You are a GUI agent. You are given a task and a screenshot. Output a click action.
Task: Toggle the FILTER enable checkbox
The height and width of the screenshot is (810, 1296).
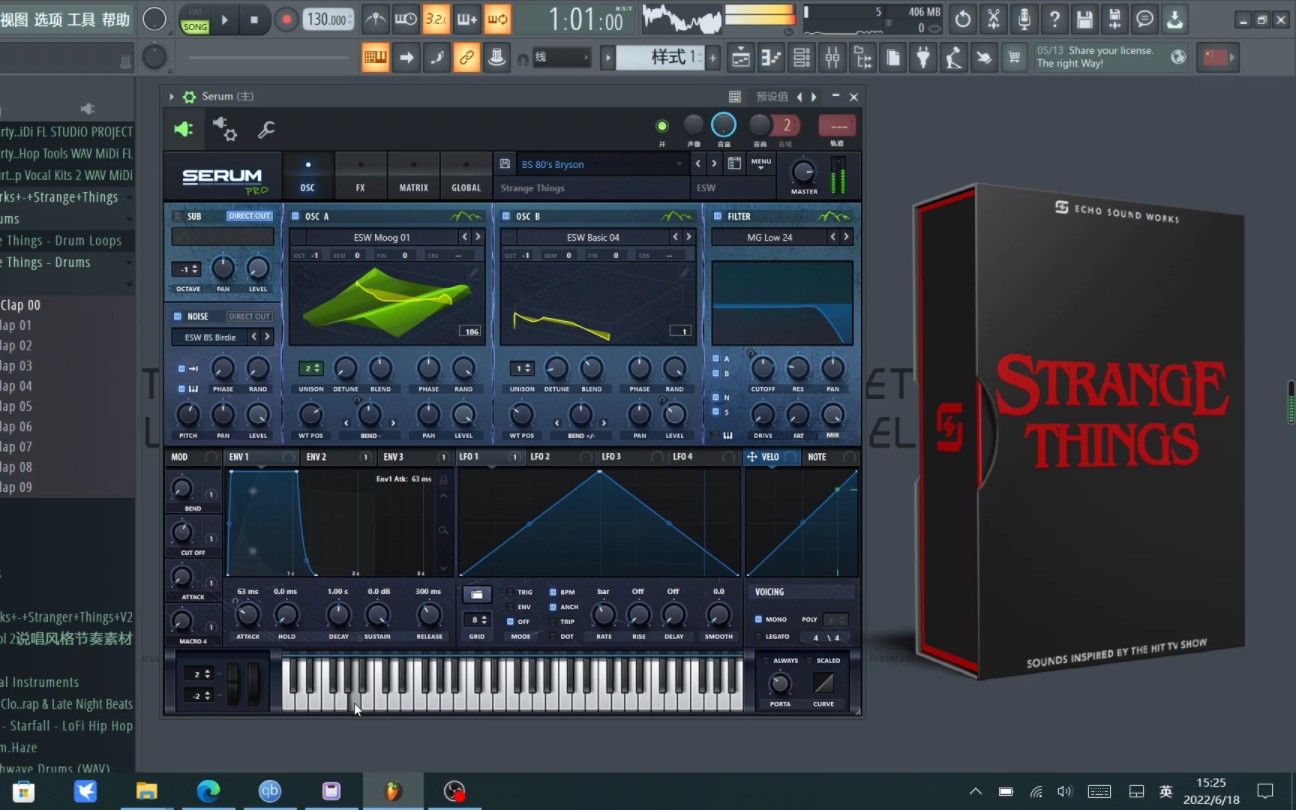[x=718, y=216]
